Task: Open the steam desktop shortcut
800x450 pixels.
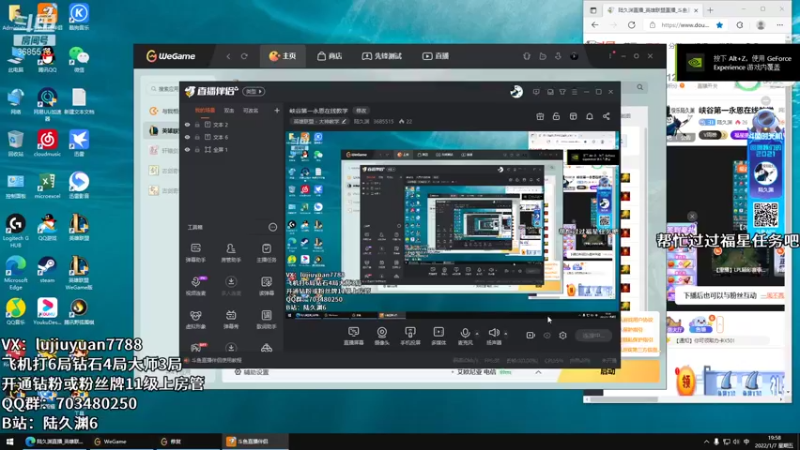Action: pyautogui.click(x=47, y=269)
